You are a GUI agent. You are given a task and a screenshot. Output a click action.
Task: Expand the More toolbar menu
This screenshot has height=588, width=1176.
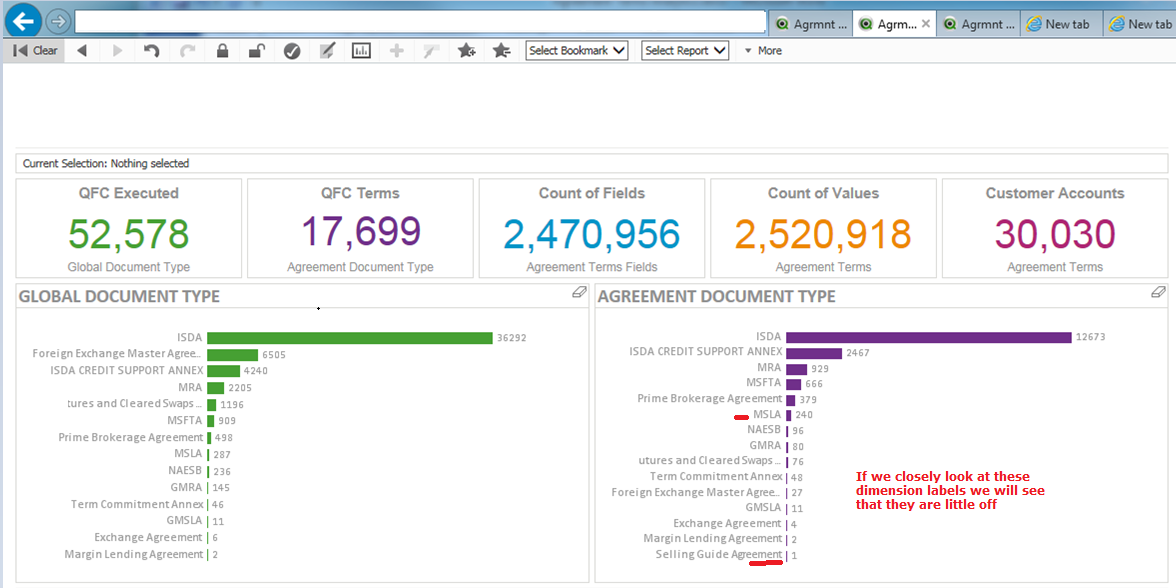(x=763, y=51)
